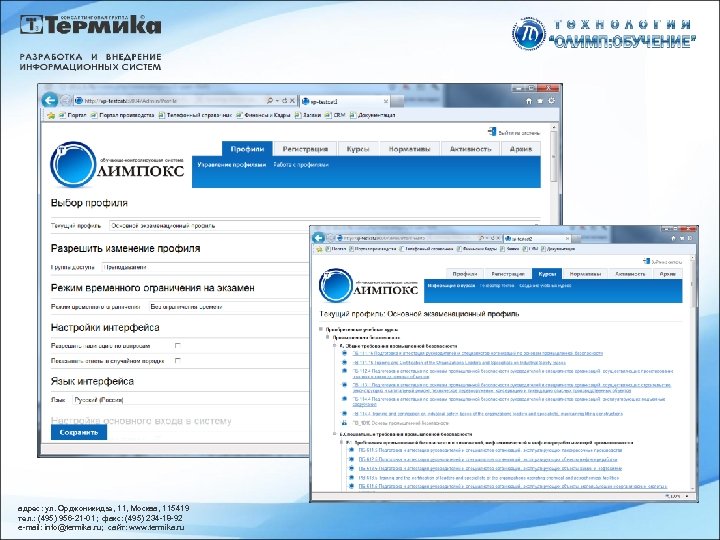This screenshot has width=720, height=540.
Task: Open the 'Активность' tab in the Profiles window
Action: [471, 149]
